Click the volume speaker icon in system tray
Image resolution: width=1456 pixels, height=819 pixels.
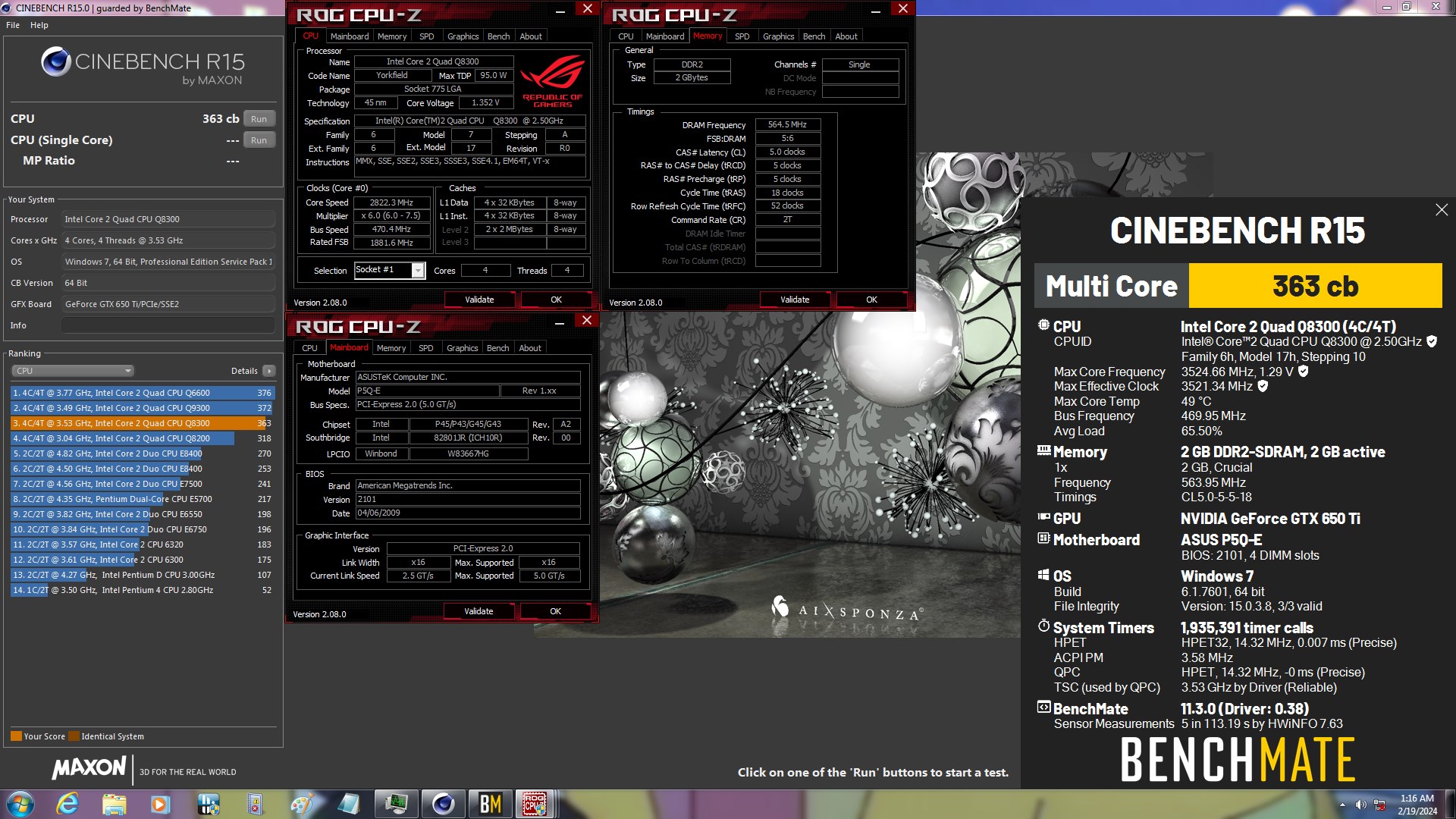tap(1360, 805)
